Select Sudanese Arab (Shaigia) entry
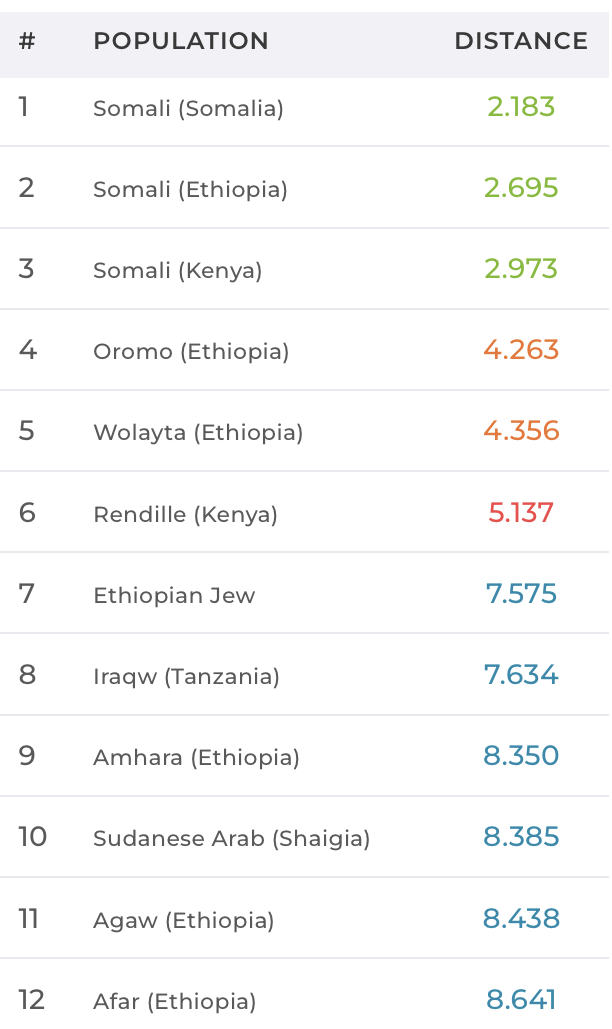This screenshot has height=1029, width=612. click(232, 838)
